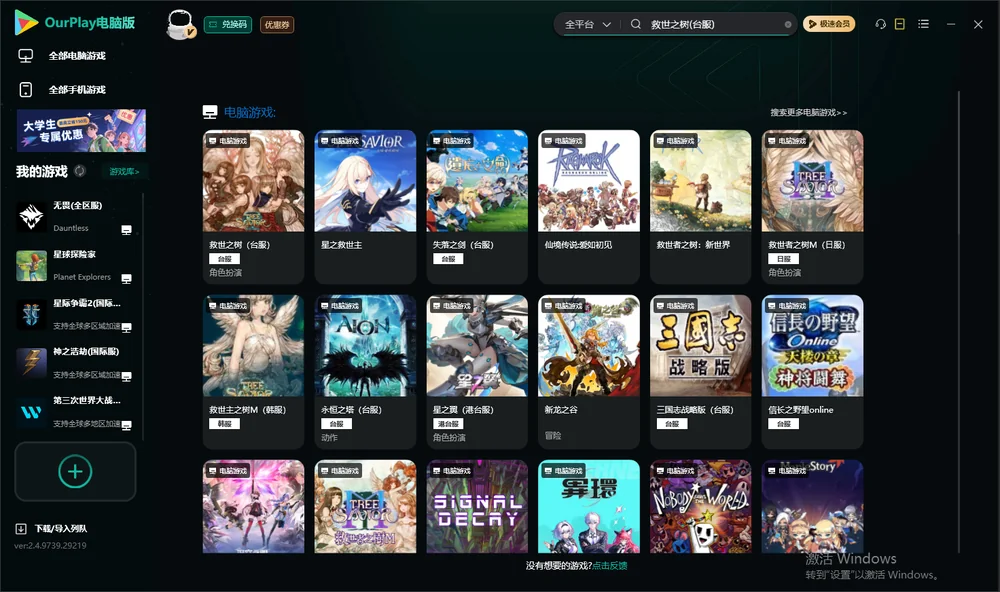Click the 神之浩劫 lightning game icon
Image resolution: width=1000 pixels, height=592 pixels.
point(31,364)
